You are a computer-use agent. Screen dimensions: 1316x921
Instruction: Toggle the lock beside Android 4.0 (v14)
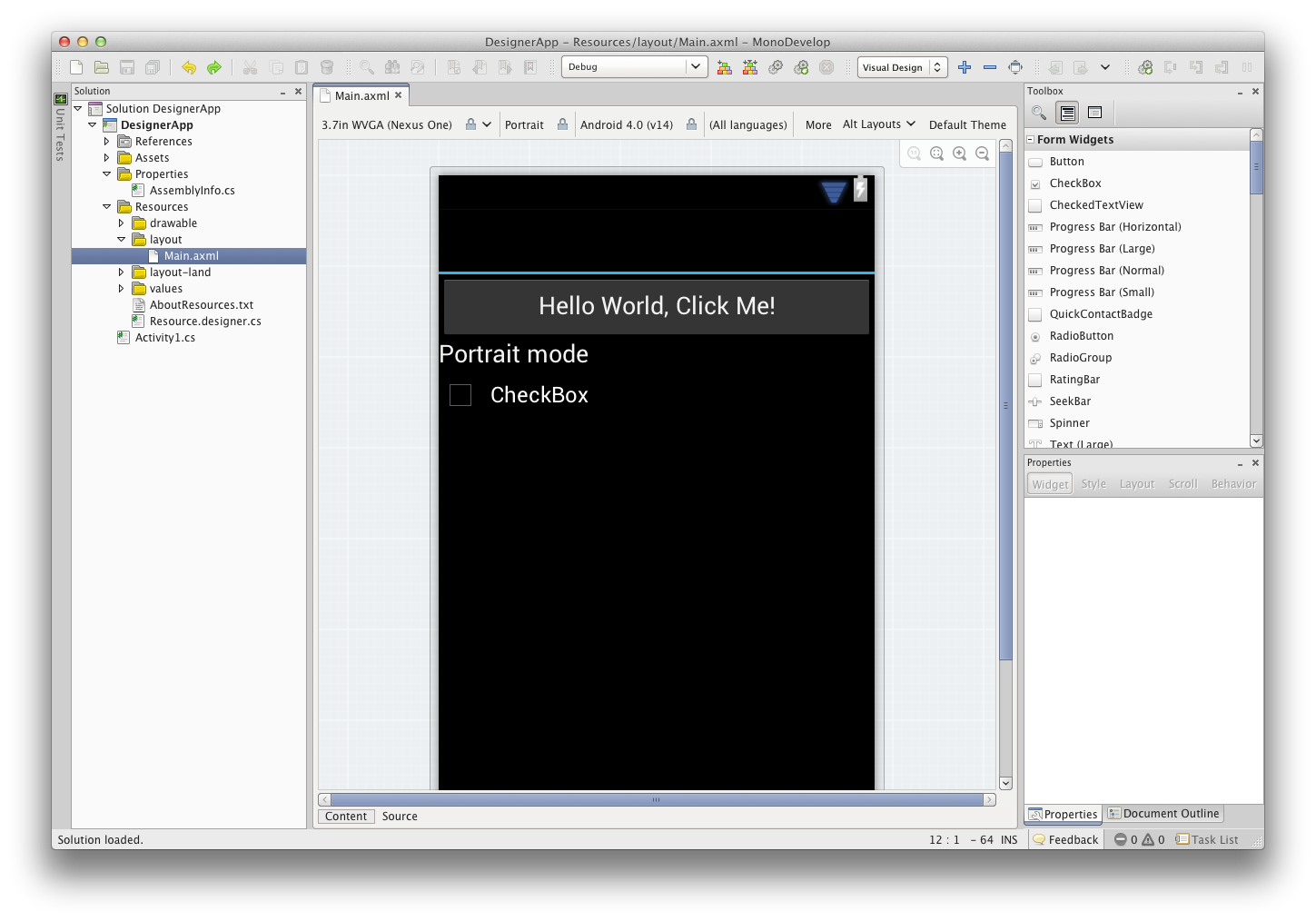coord(691,124)
